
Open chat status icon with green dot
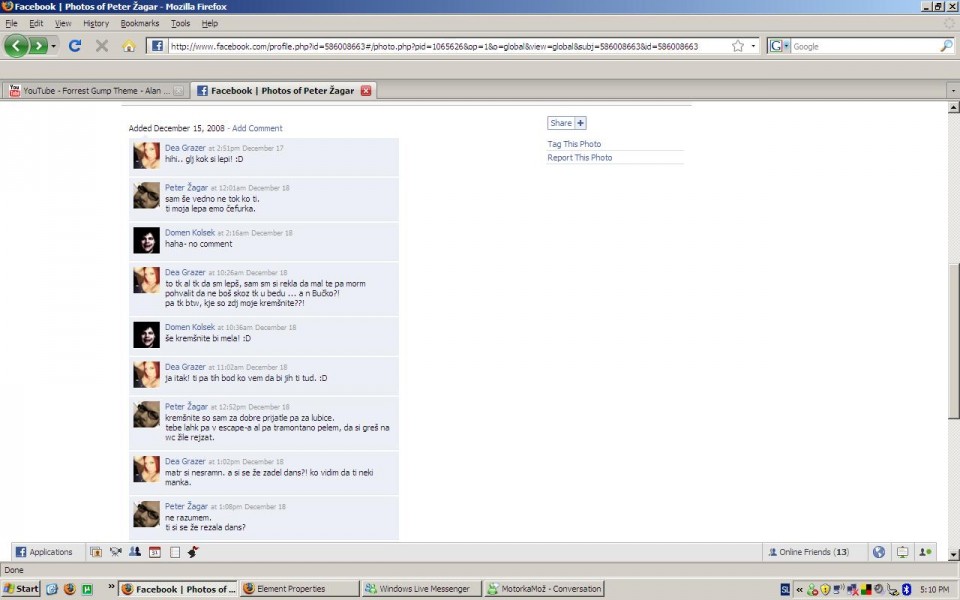tap(926, 552)
